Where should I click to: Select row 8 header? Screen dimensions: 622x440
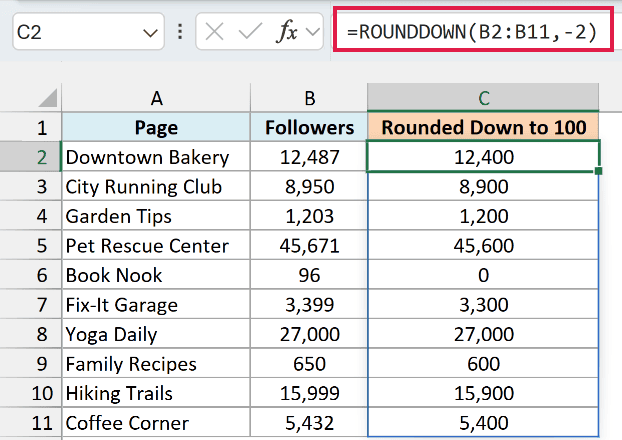click(31, 334)
